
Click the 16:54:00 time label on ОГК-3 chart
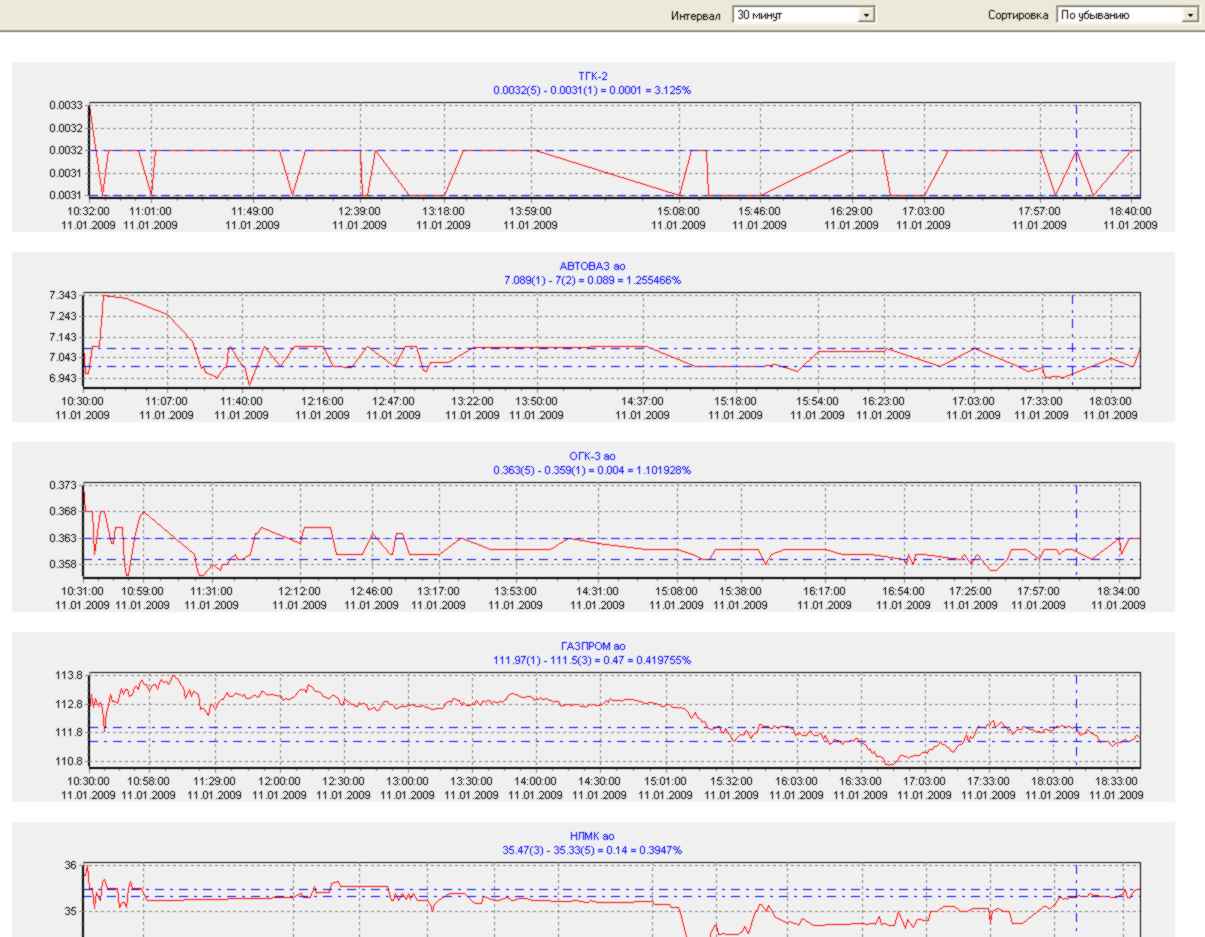(903, 591)
